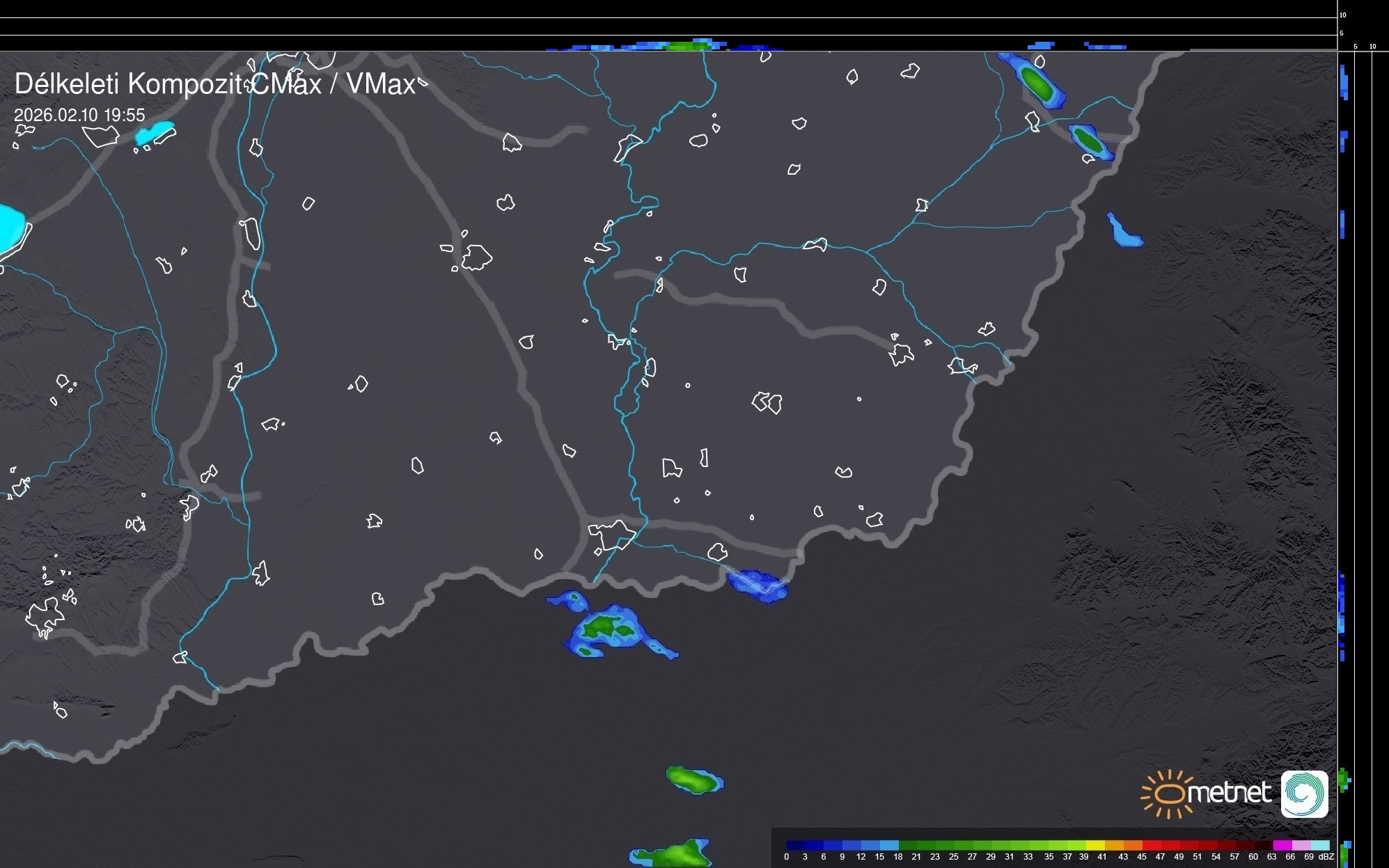Screen dimensions: 1389x868
Task: Click the yellow 41 dBZ legend swatch
Action: pos(1095,845)
